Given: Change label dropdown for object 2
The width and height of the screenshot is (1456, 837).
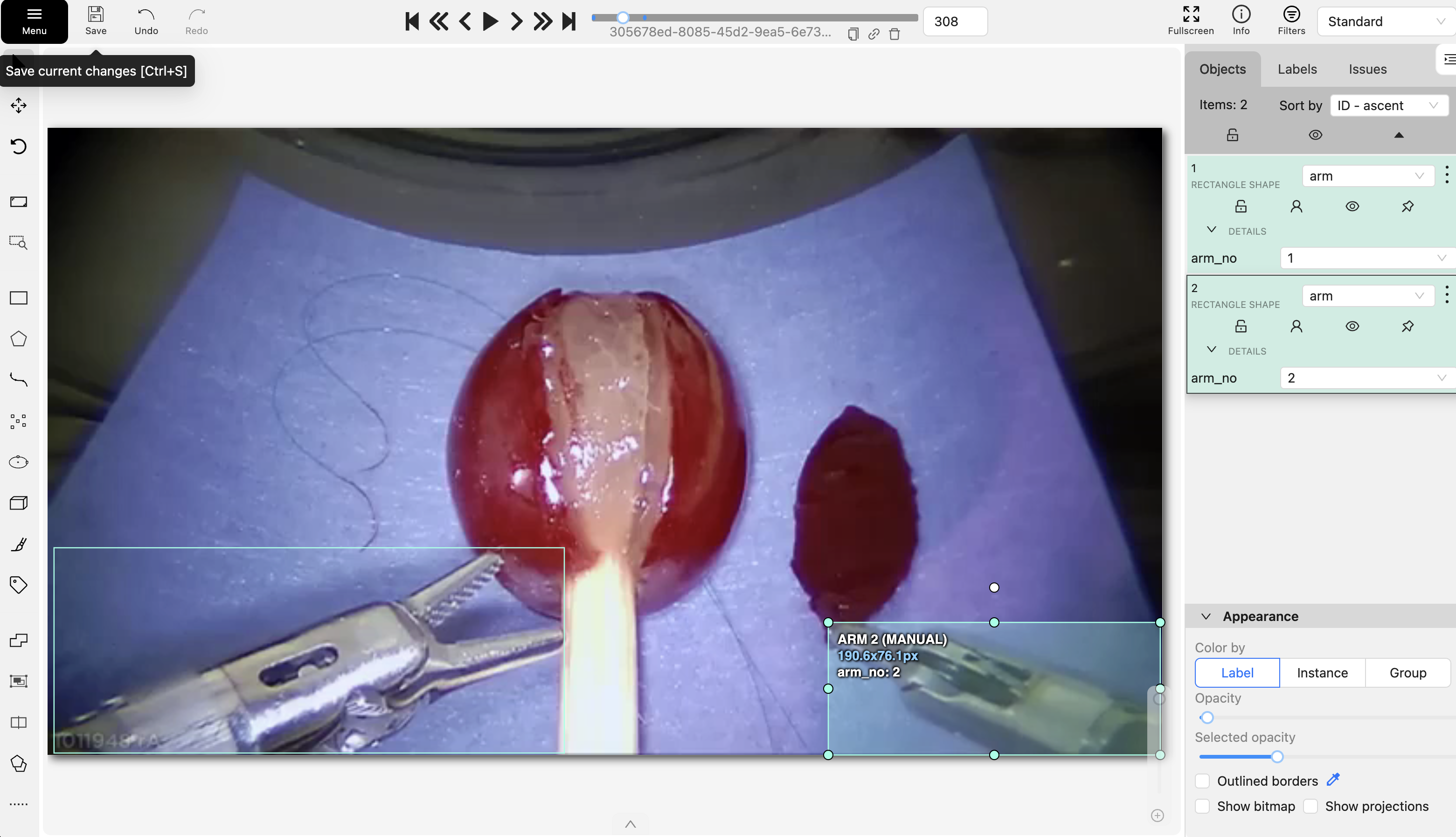Looking at the screenshot, I should click(1367, 296).
